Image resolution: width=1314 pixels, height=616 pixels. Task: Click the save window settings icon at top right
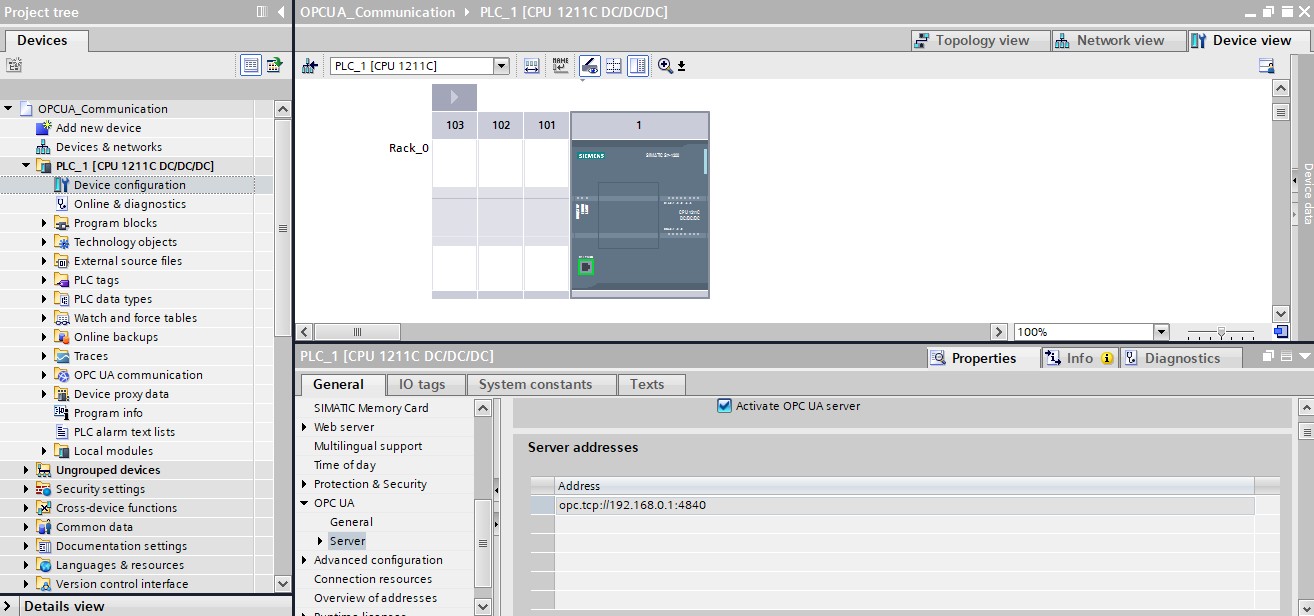point(1266,66)
